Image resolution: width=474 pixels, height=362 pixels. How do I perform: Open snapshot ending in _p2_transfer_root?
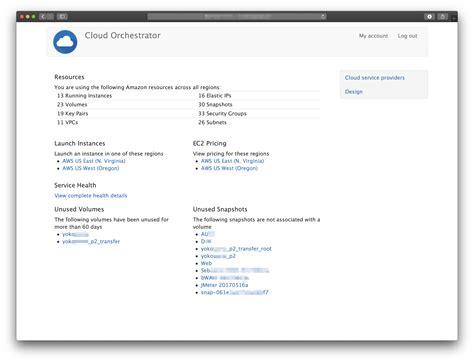click(236, 249)
